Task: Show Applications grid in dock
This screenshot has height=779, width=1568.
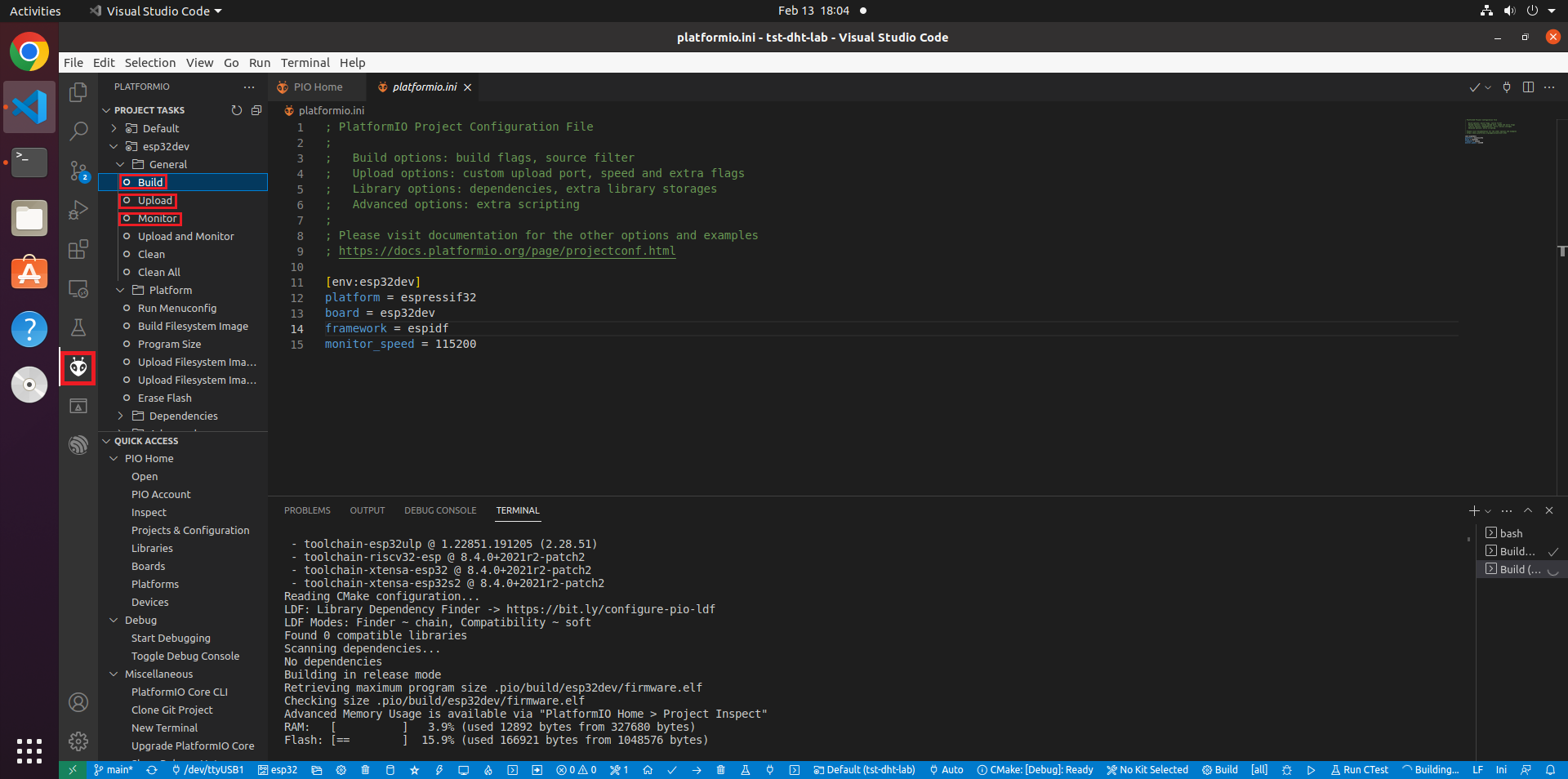Action: point(29,750)
